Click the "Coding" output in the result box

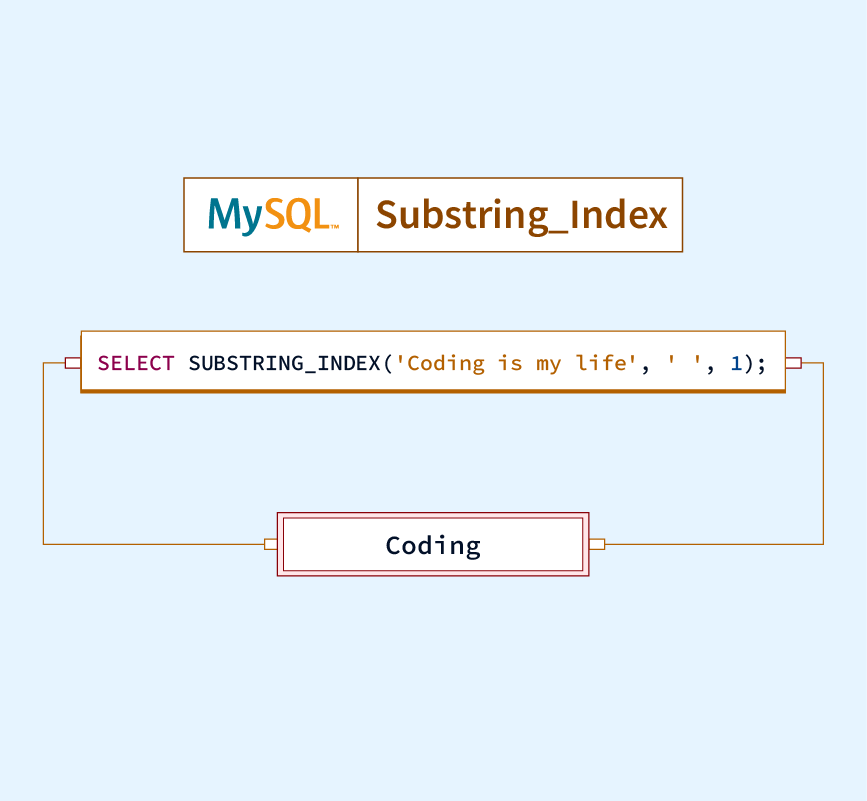(x=433, y=545)
